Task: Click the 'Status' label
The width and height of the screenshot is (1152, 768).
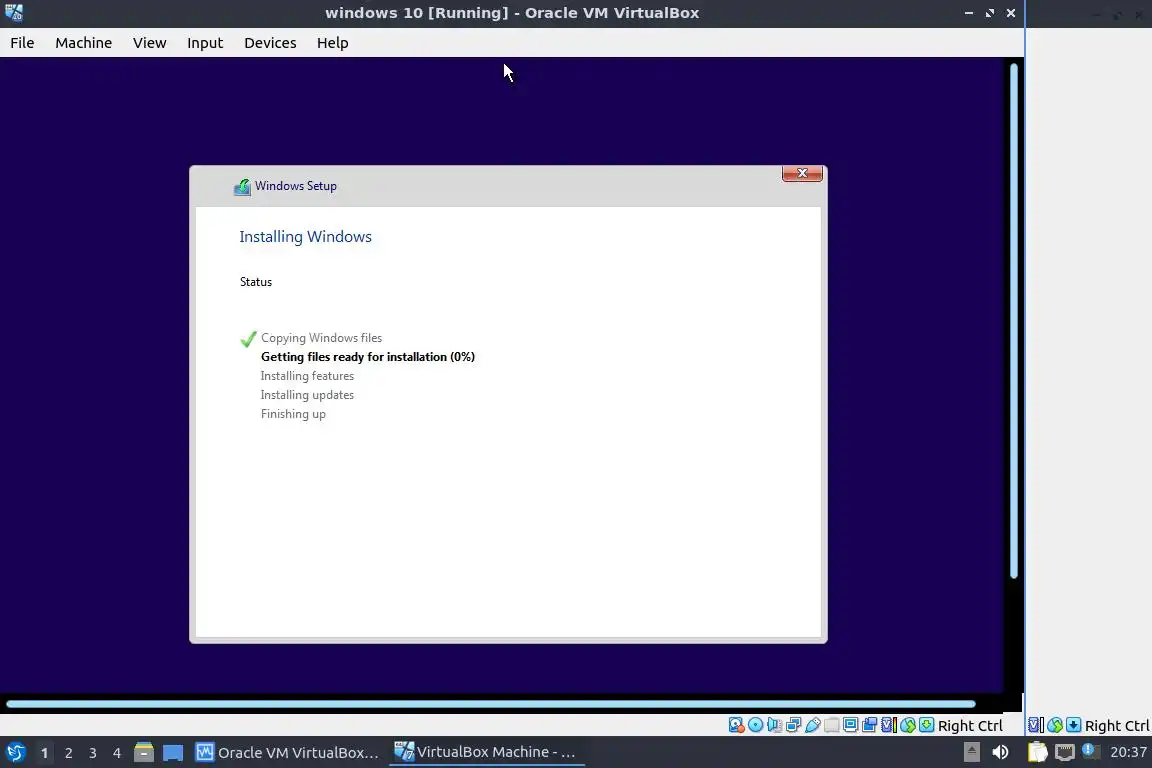Action: [x=256, y=282]
